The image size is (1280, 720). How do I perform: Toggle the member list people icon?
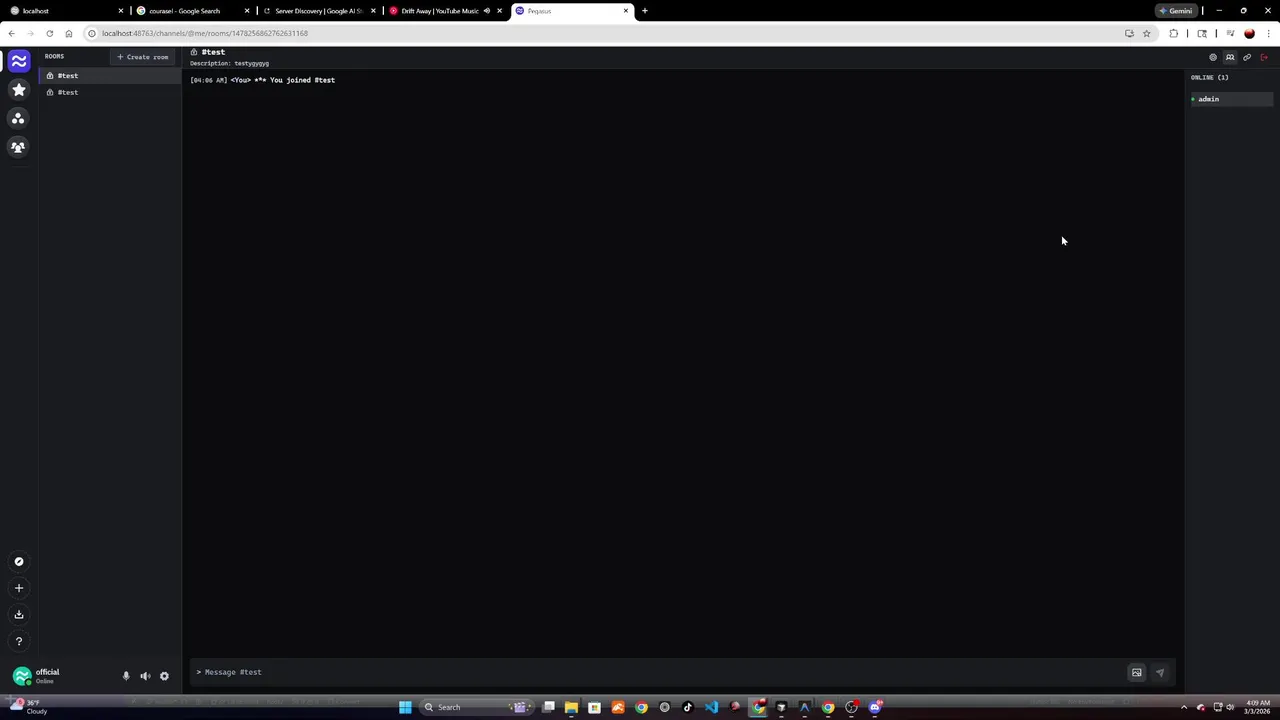1230,57
